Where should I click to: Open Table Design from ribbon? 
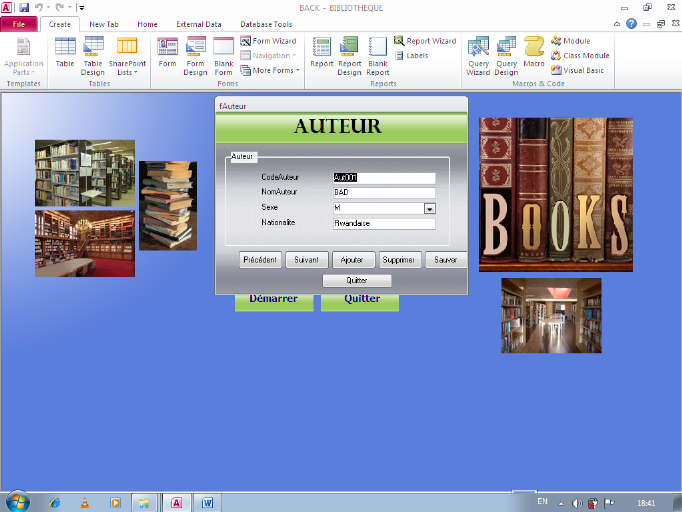pyautogui.click(x=93, y=56)
